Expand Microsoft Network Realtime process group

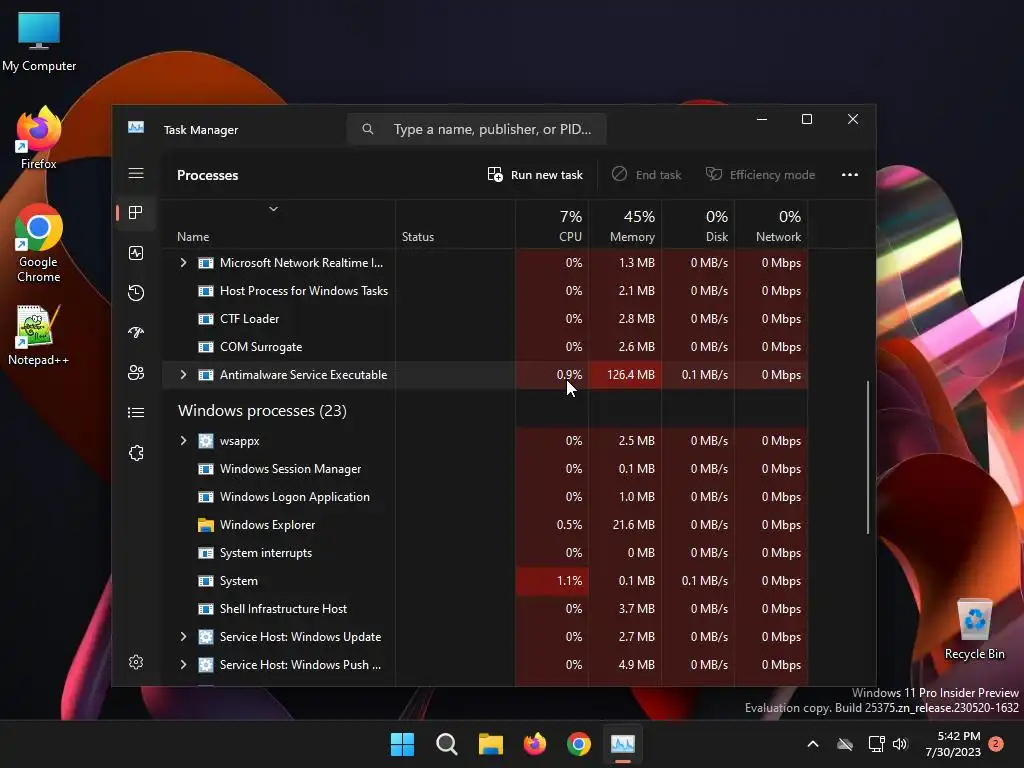tap(184, 263)
